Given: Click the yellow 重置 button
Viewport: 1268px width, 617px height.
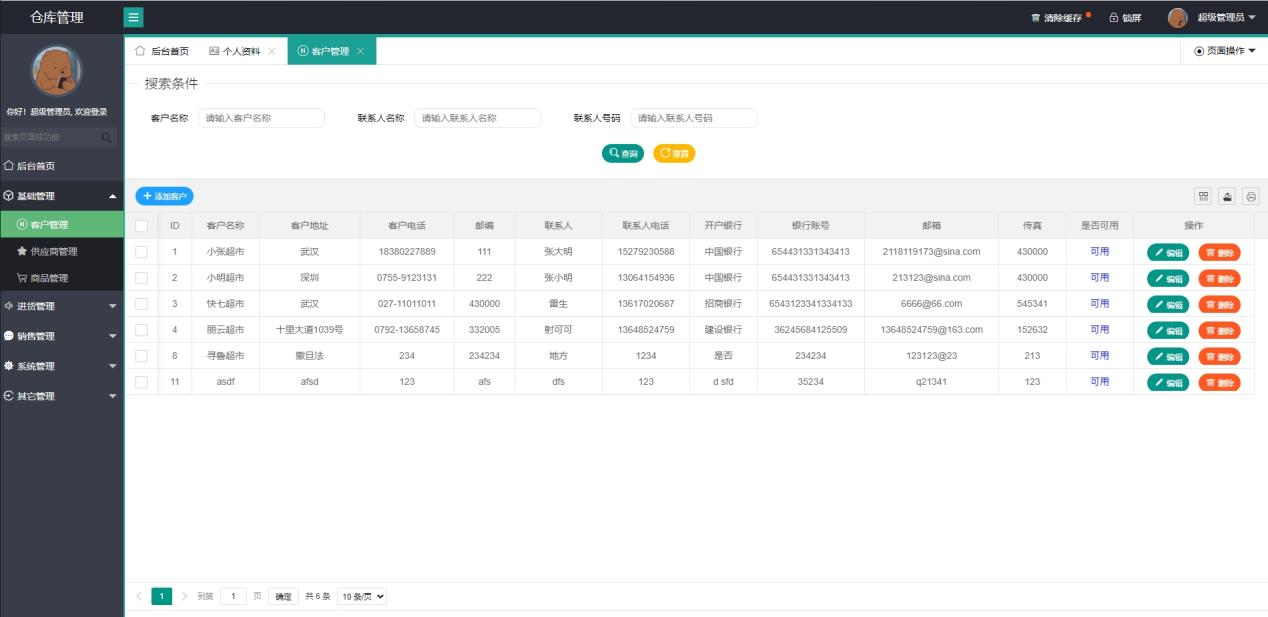Looking at the screenshot, I should pyautogui.click(x=674, y=154).
